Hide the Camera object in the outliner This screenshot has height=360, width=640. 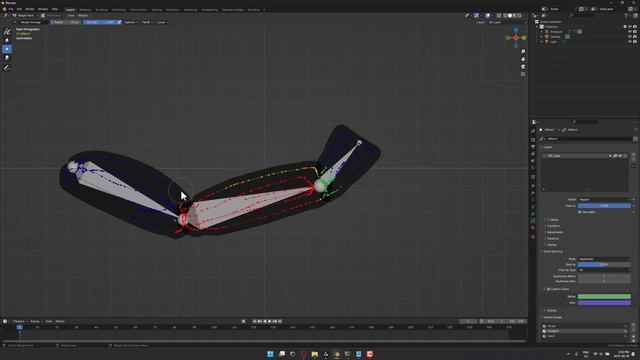click(x=630, y=37)
